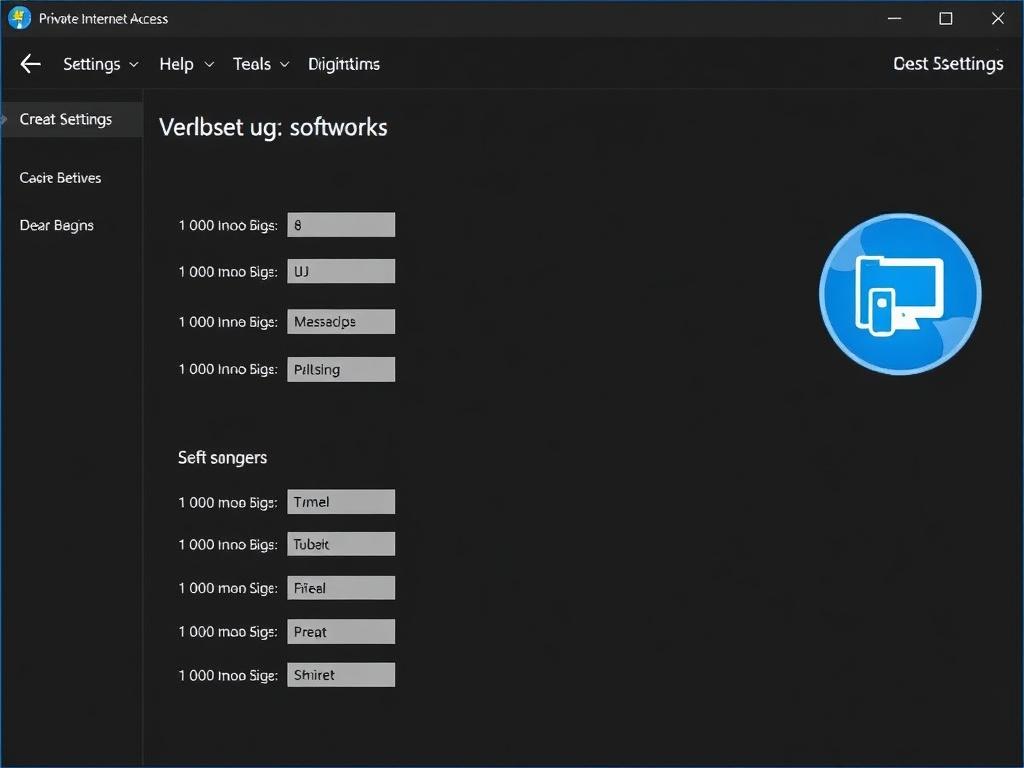The image size is (1024, 768).
Task: Open the Help menu
Action: pos(176,64)
